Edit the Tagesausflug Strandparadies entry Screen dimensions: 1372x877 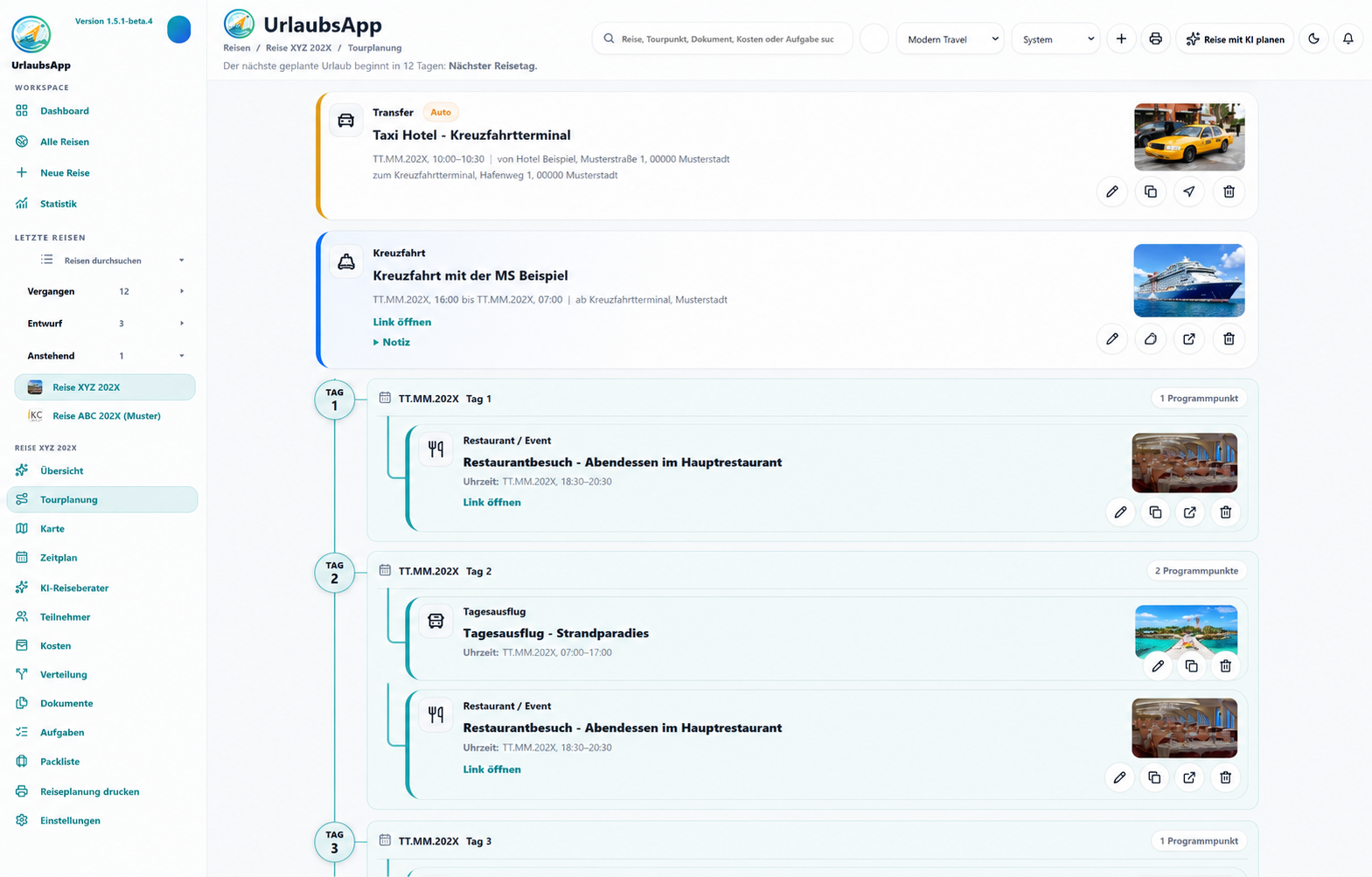(x=1158, y=666)
